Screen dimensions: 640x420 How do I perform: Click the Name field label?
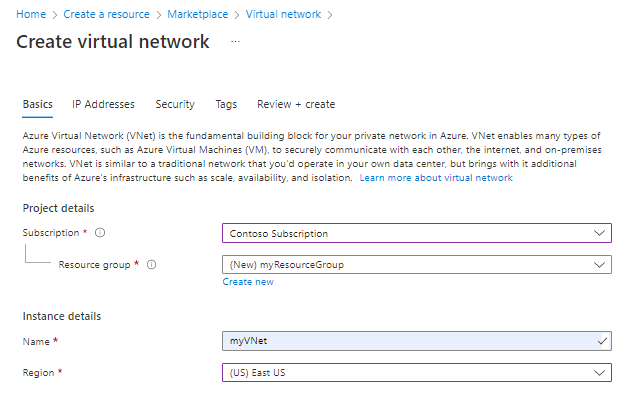(36, 341)
